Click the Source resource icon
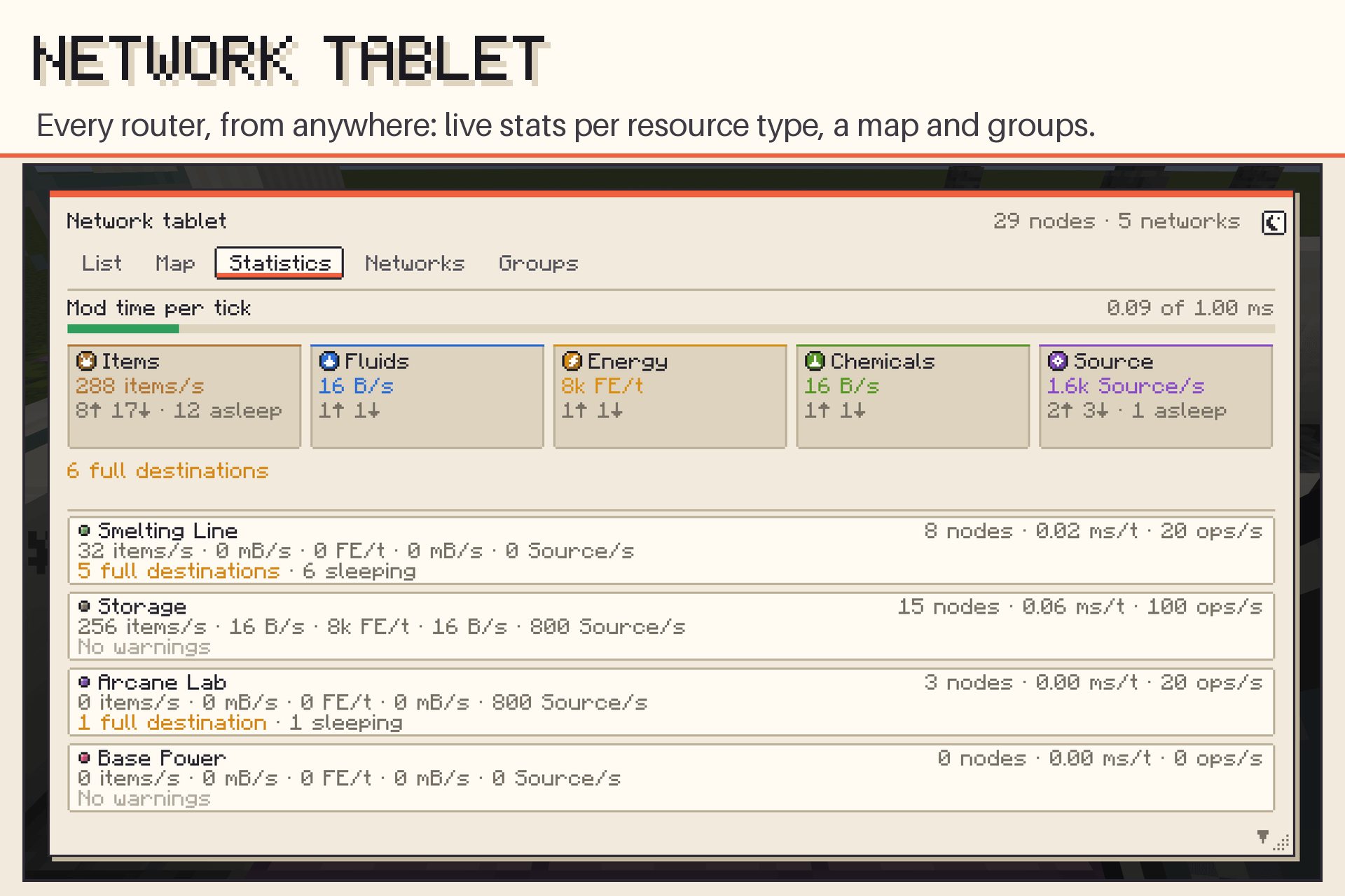 click(1058, 361)
